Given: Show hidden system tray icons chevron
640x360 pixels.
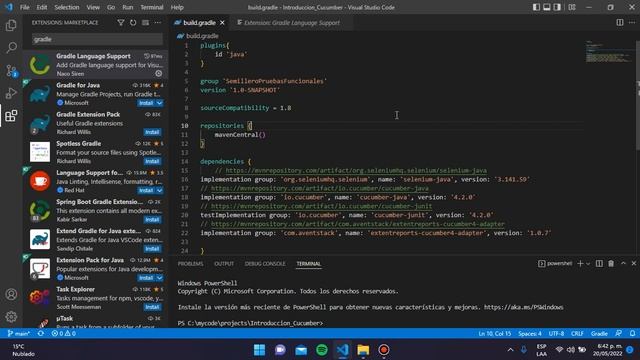Looking at the screenshot, I should click(510, 350).
